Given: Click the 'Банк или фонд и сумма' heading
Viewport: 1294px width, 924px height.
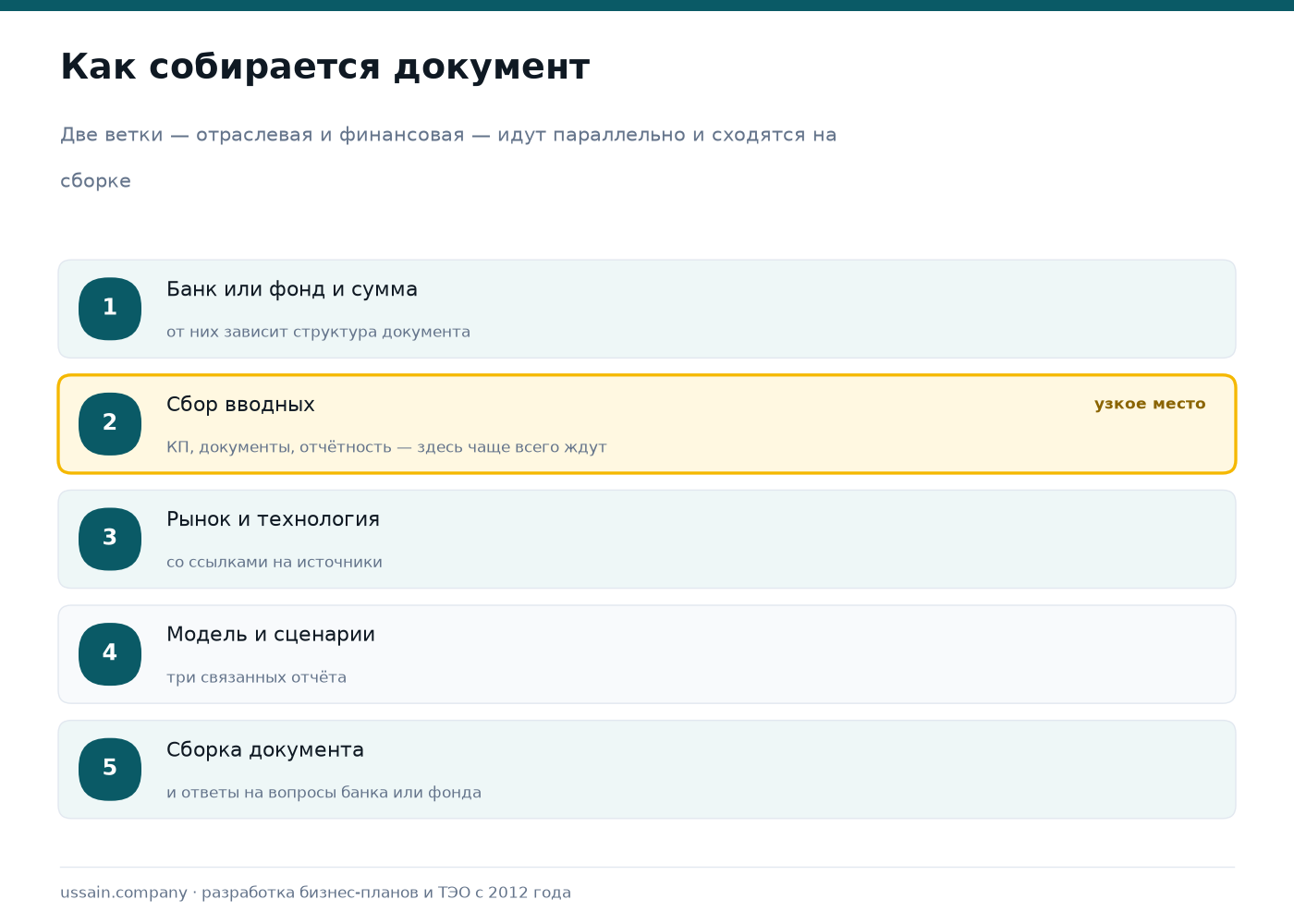Looking at the screenshot, I should coord(292,289).
